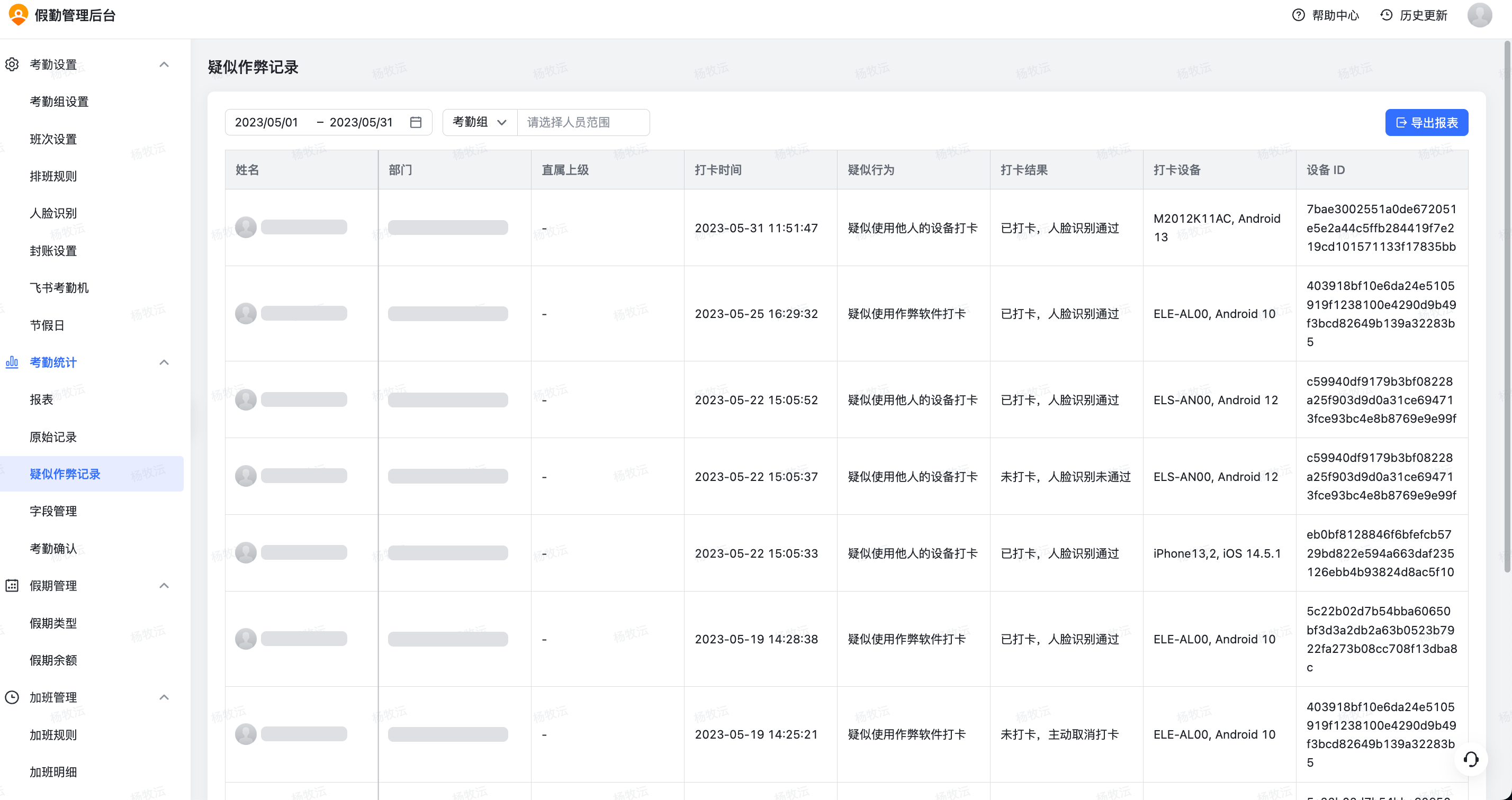Click device ID starting with 5c22b02d7b54
Image resolution: width=1512 pixels, height=800 pixels.
click(1382, 639)
